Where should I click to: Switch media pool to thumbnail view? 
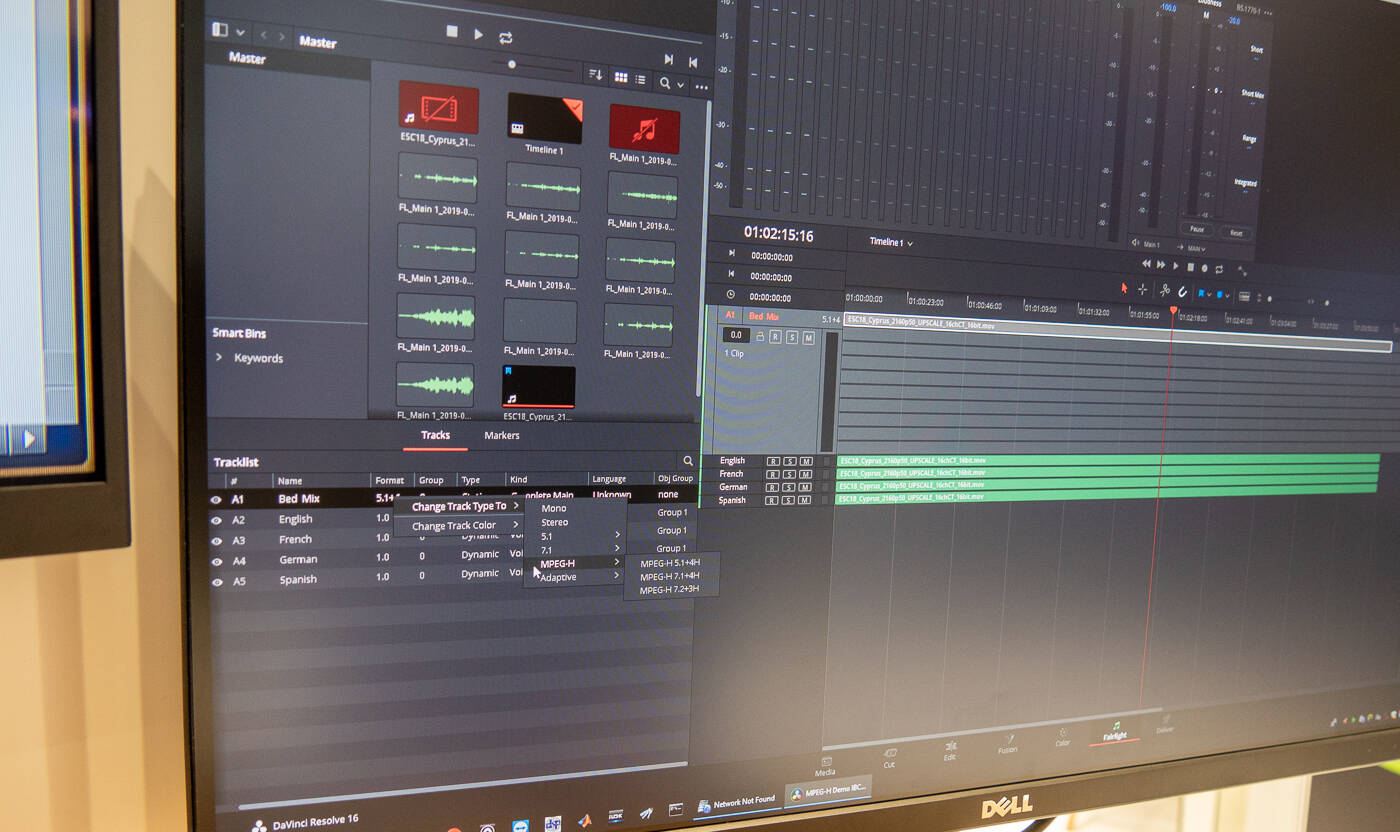click(x=620, y=77)
